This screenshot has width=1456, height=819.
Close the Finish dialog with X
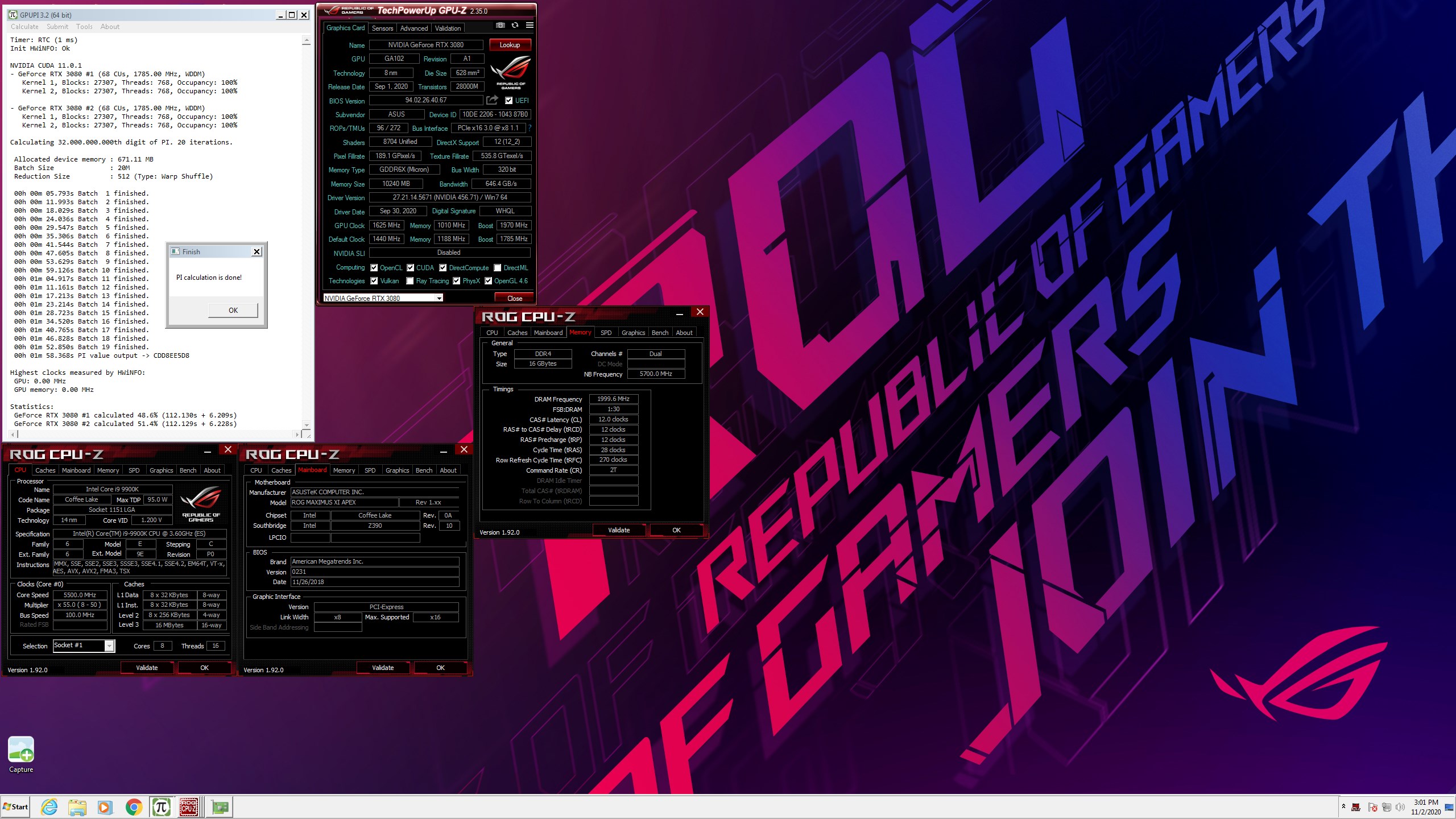[x=257, y=251]
